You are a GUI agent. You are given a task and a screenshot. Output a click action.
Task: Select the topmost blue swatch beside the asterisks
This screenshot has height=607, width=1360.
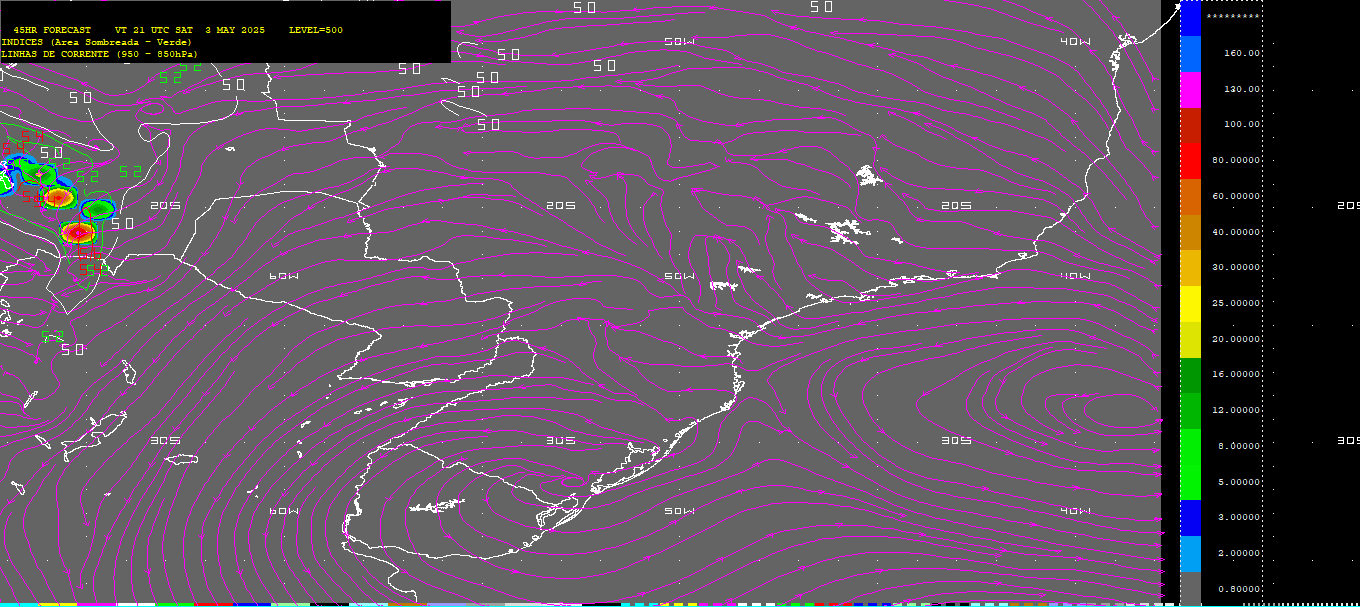pyautogui.click(x=1190, y=19)
